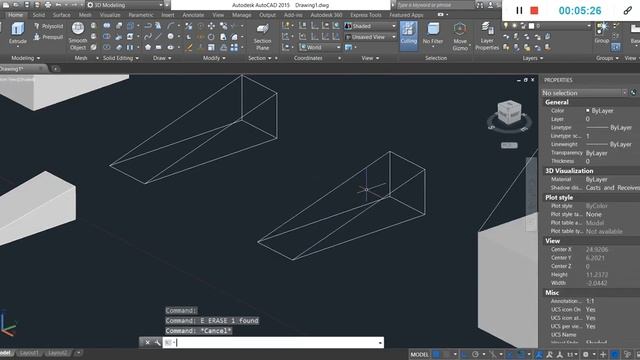
Task: Click the quick select icon in Properties panel
Action: pyautogui.click(x=633, y=93)
